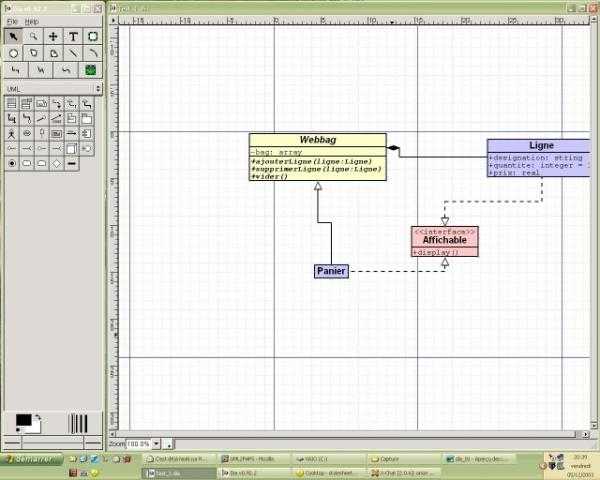Select the Text tool
The height and width of the screenshot is (480, 600).
[73, 37]
